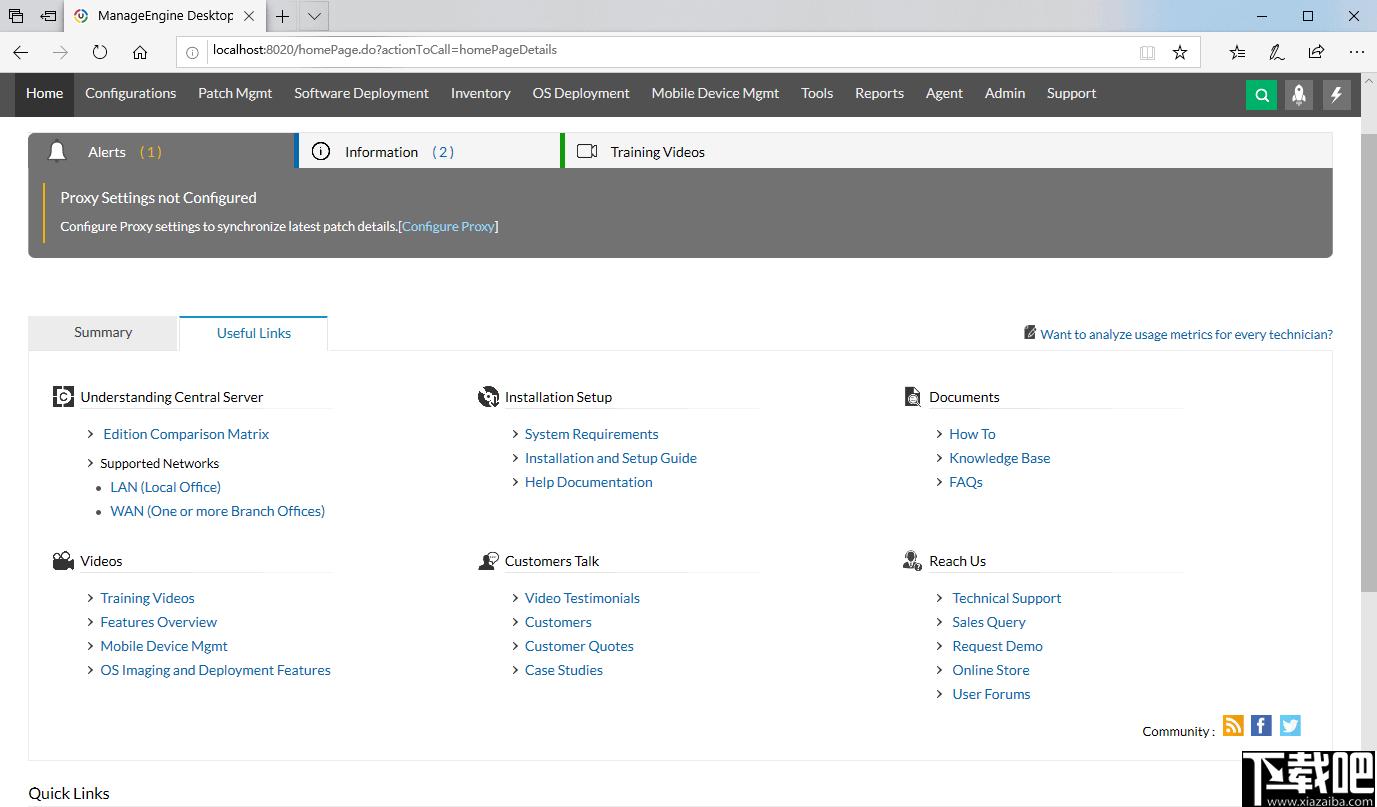Go back in browser history
Screen dimensions: 1377x807
pos(20,52)
